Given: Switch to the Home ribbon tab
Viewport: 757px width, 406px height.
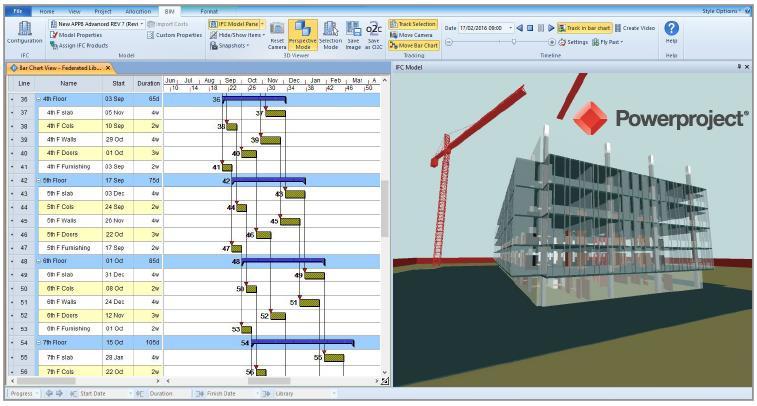Looking at the screenshot, I should click(47, 11).
